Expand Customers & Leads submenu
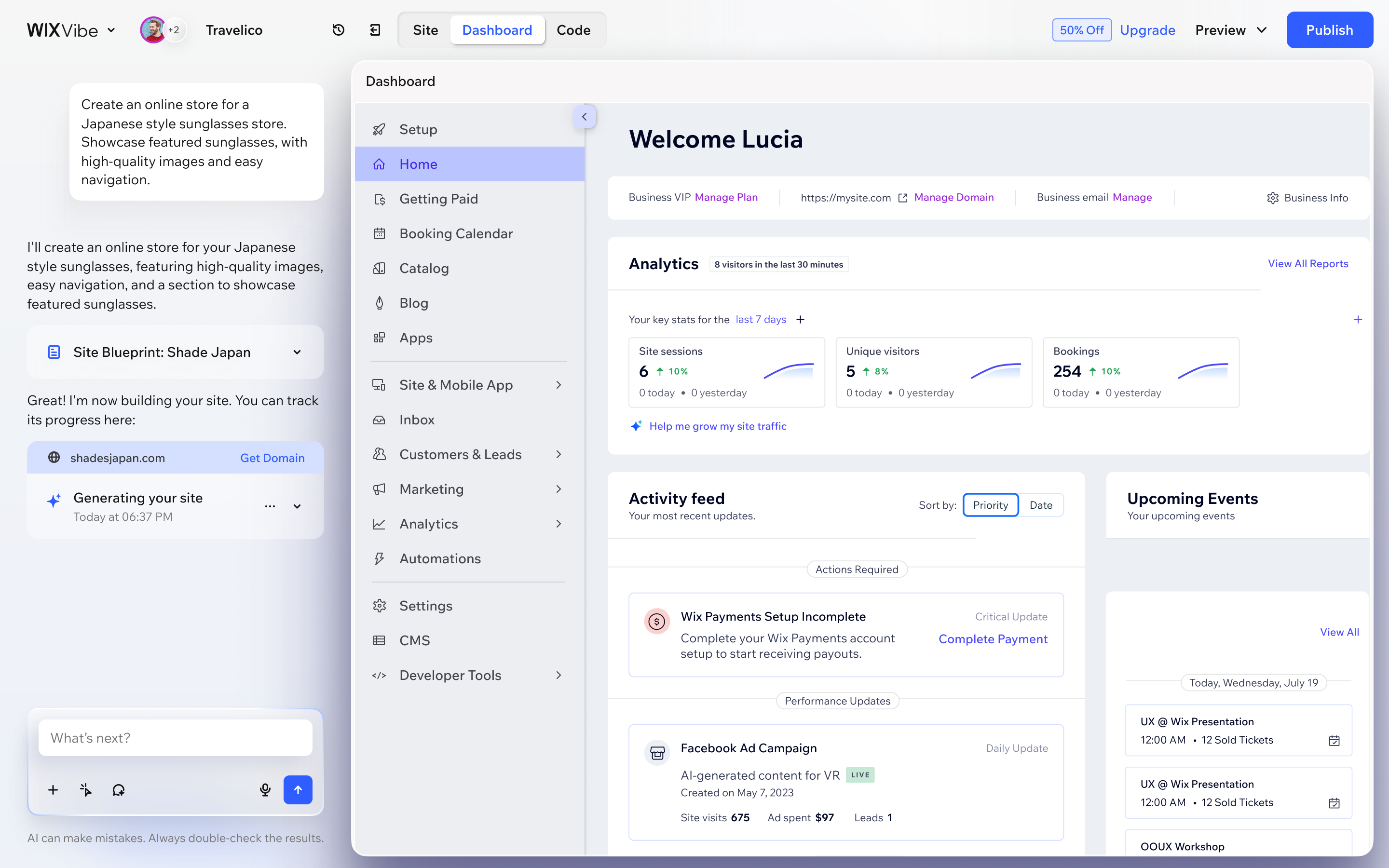1389x868 pixels. (x=558, y=454)
